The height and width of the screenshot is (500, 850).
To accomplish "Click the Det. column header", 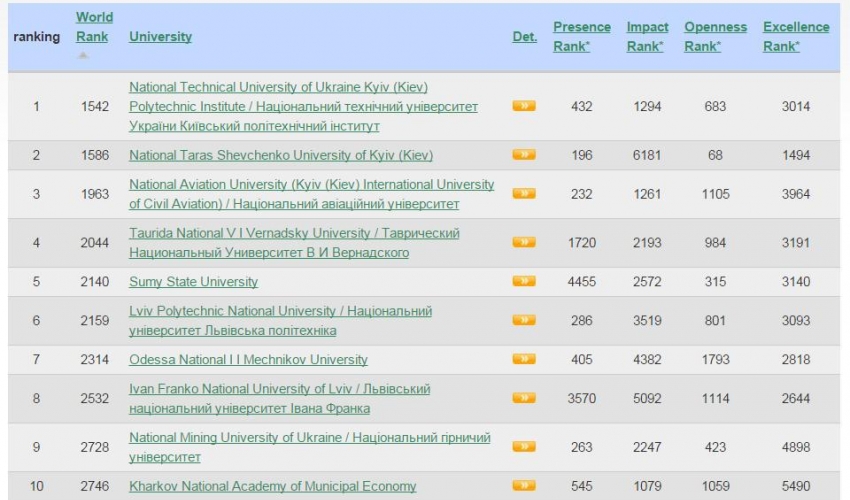I will [524, 37].
